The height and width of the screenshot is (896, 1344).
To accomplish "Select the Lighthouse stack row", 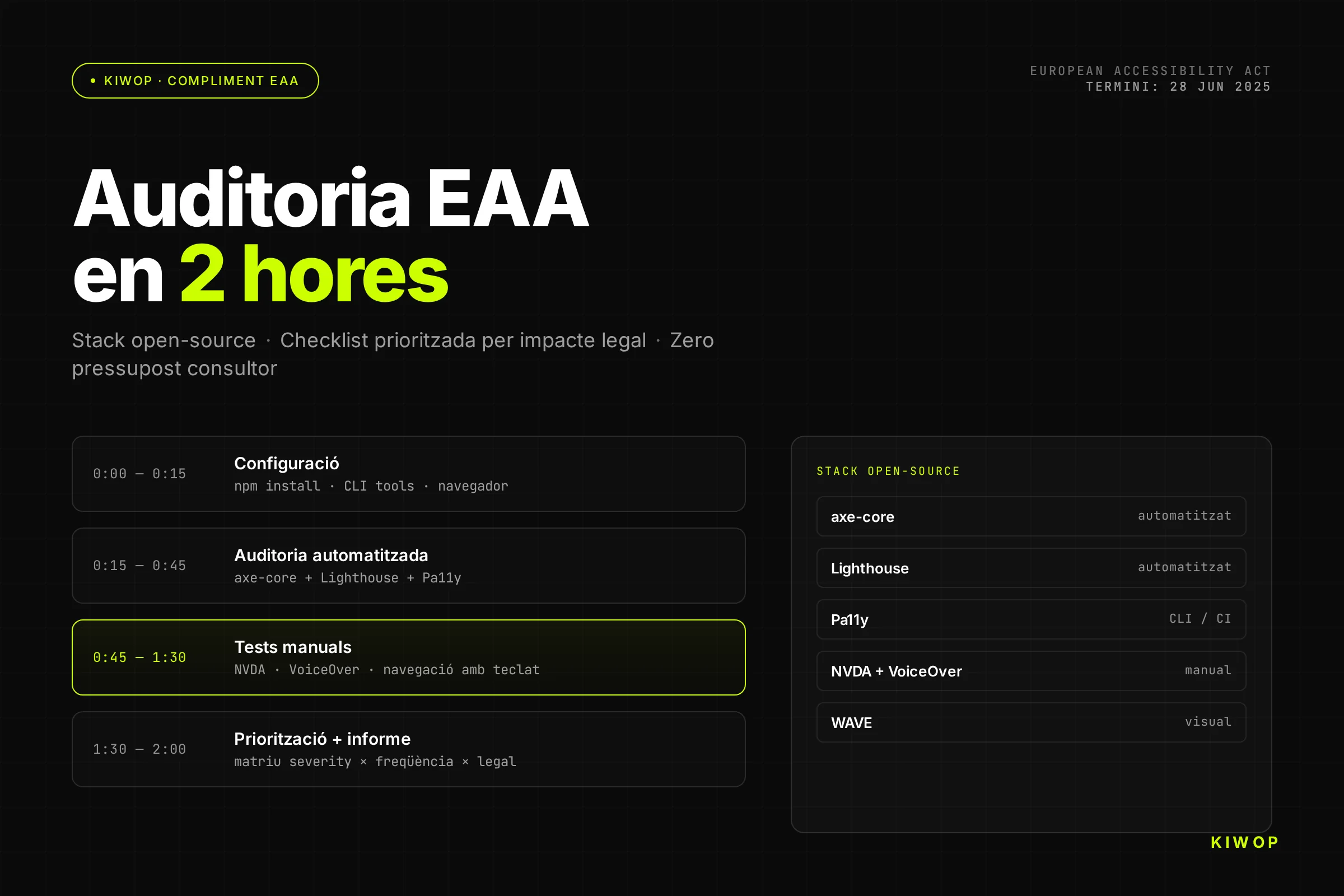I will pyautogui.click(x=1031, y=568).
